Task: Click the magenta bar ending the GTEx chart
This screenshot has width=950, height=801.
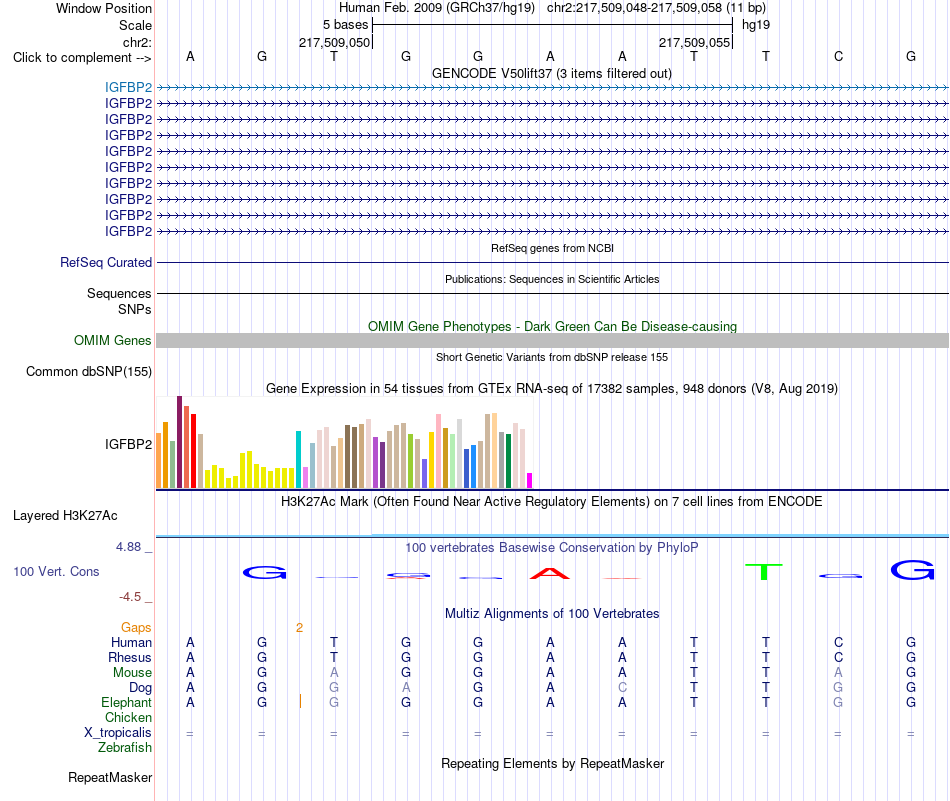Action: [x=530, y=480]
